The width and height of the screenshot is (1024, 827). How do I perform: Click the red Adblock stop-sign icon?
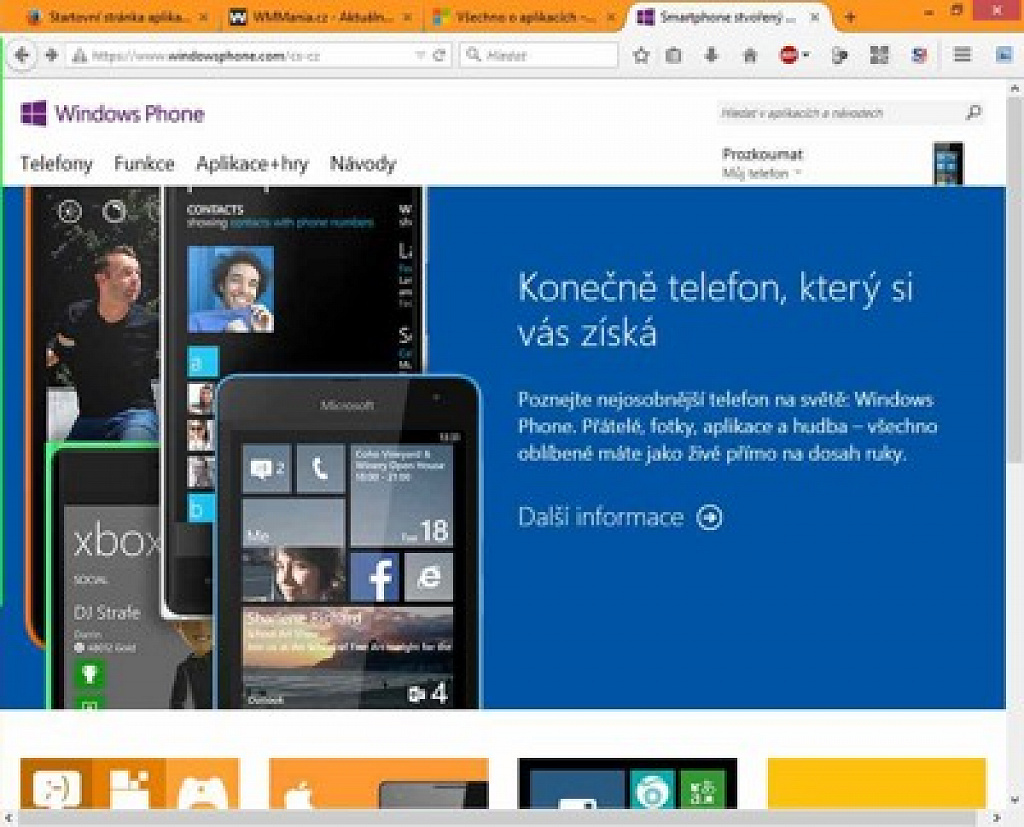point(789,56)
